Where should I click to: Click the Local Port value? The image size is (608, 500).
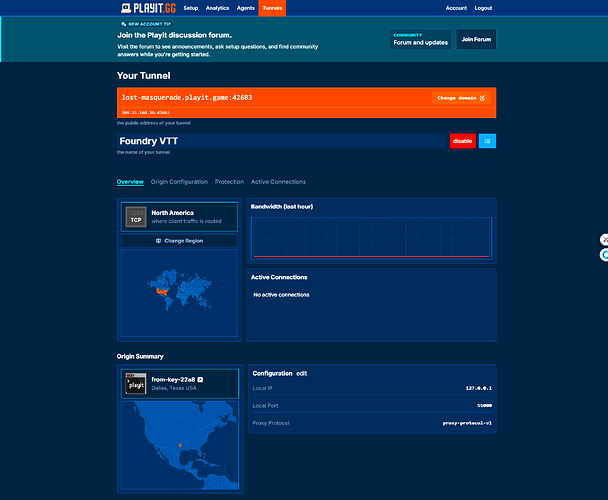click(484, 406)
